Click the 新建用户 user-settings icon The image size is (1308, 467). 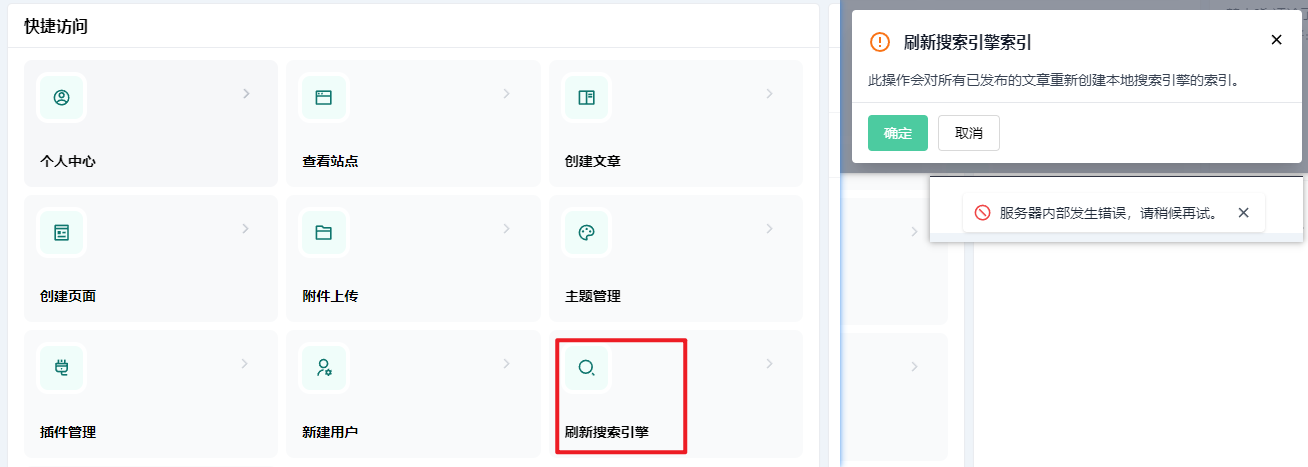[x=323, y=367]
